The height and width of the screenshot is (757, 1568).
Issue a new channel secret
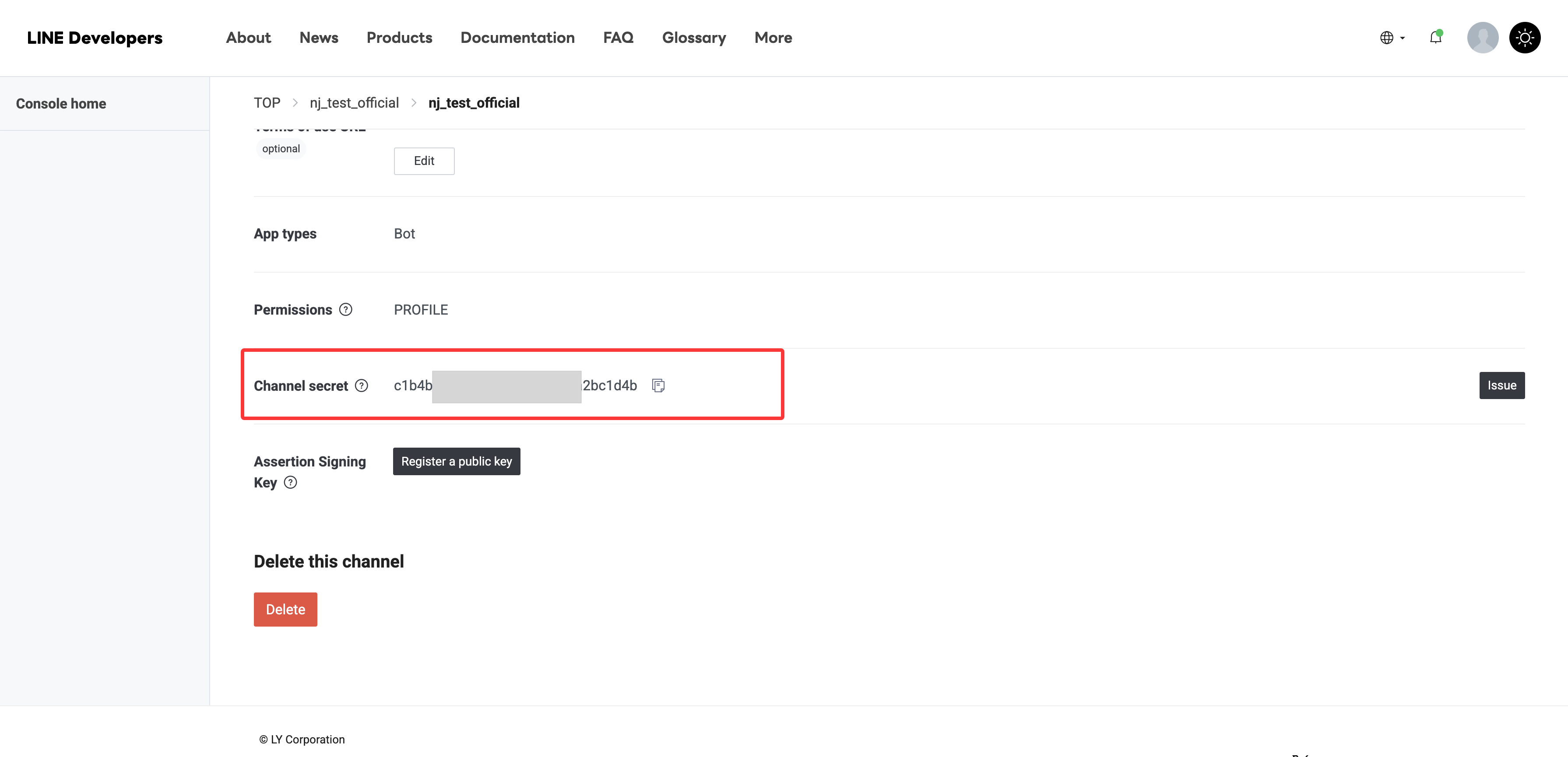pyautogui.click(x=1501, y=385)
